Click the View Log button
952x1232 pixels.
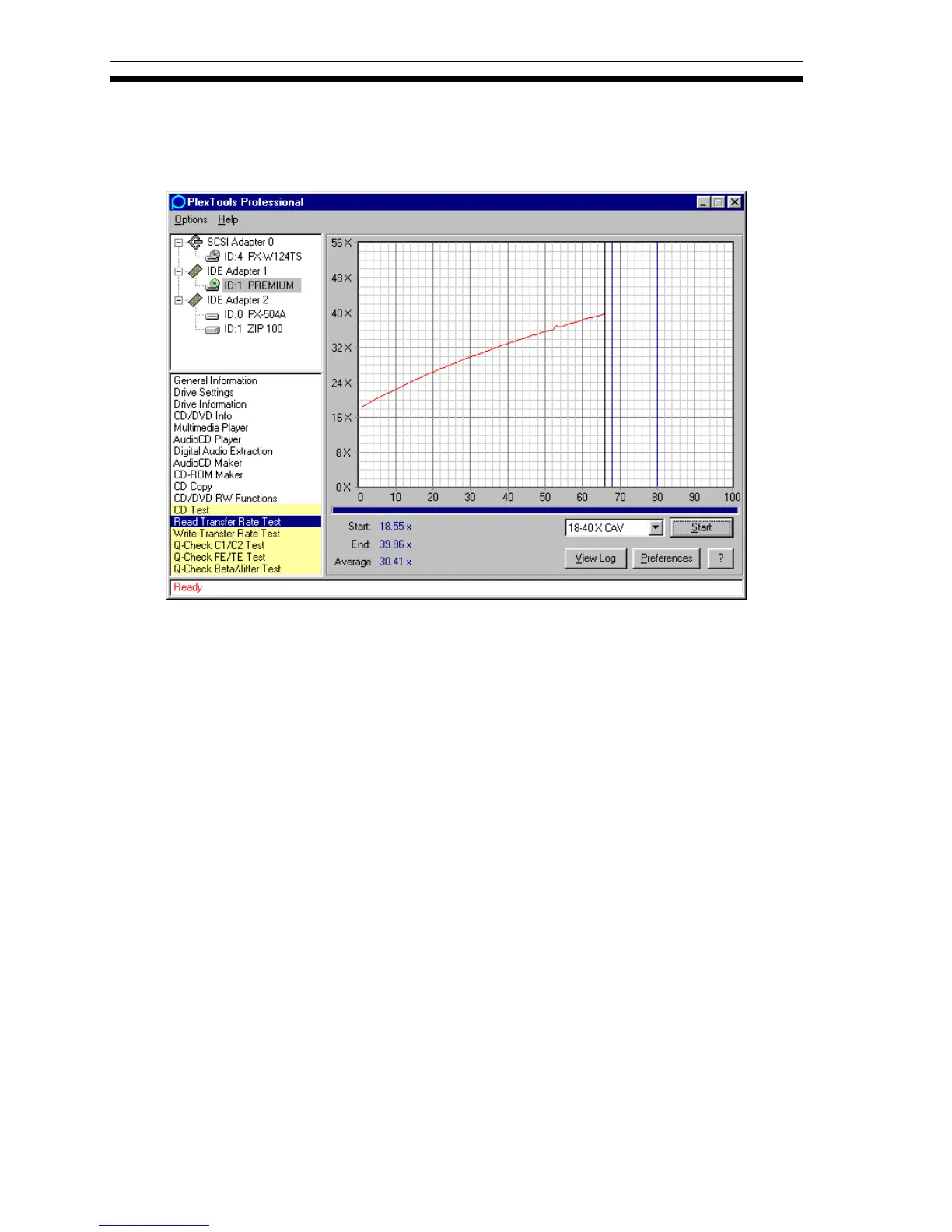click(596, 558)
